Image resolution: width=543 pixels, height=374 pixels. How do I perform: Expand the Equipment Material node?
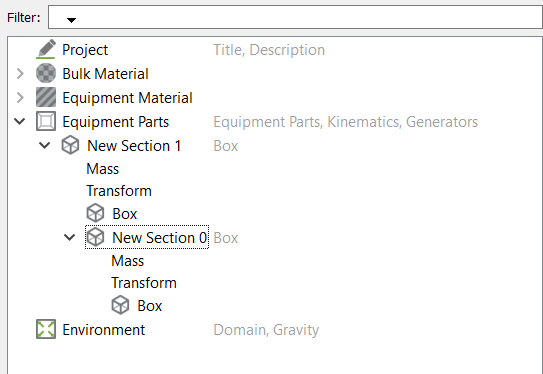tap(20, 97)
